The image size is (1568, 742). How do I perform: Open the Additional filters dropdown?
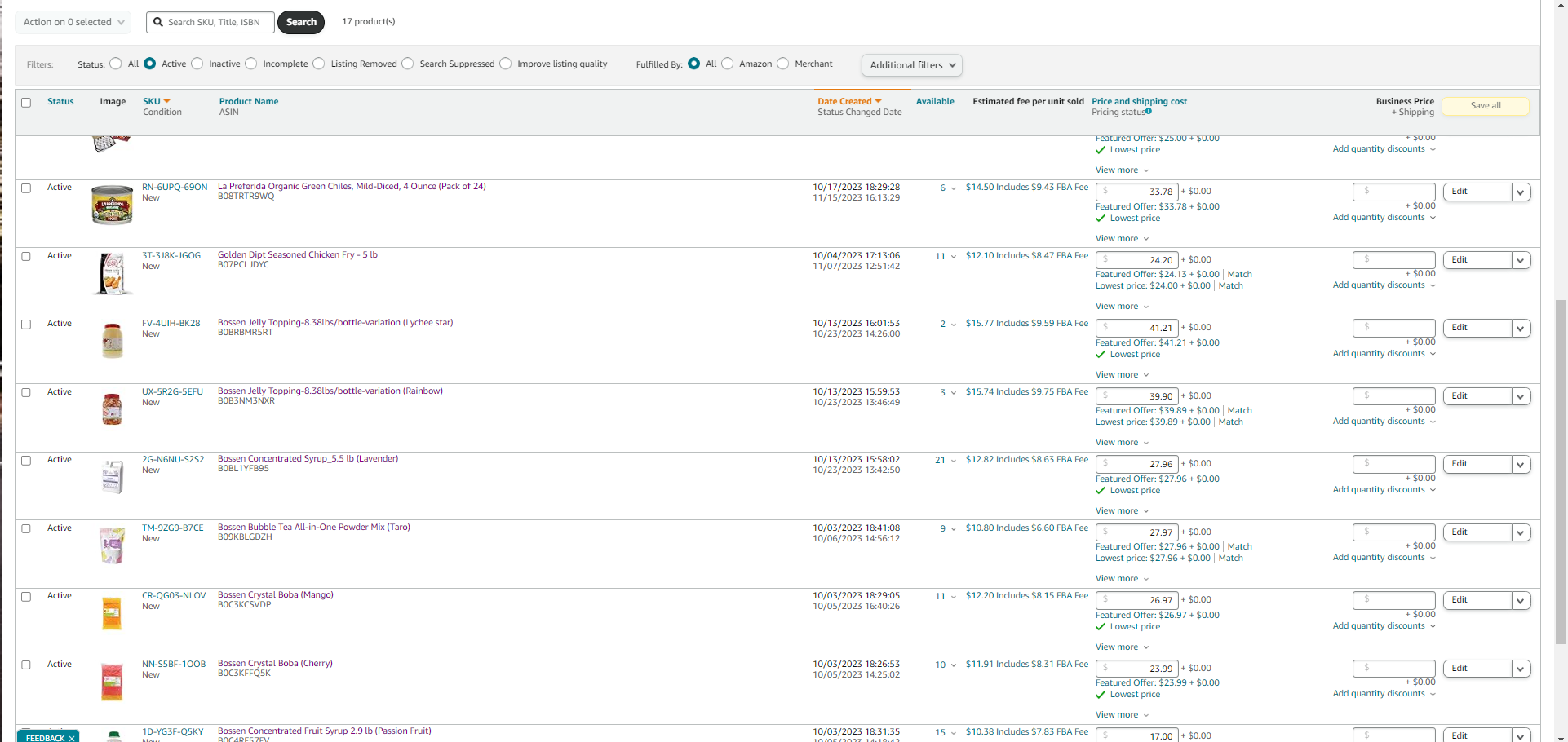point(912,65)
